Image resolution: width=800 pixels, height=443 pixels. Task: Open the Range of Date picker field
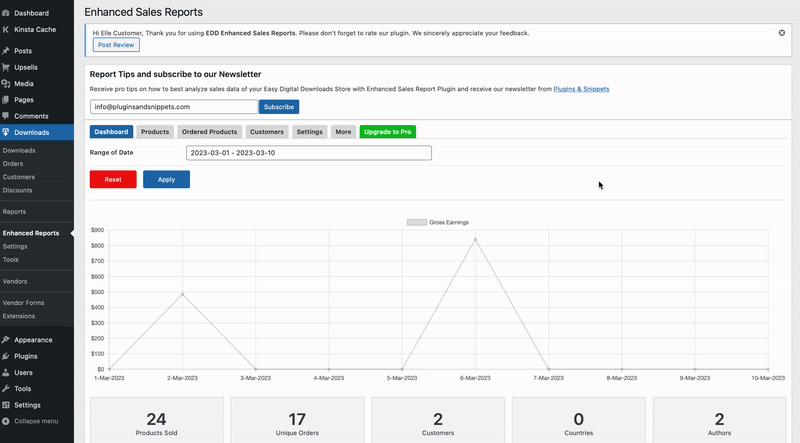(309, 153)
